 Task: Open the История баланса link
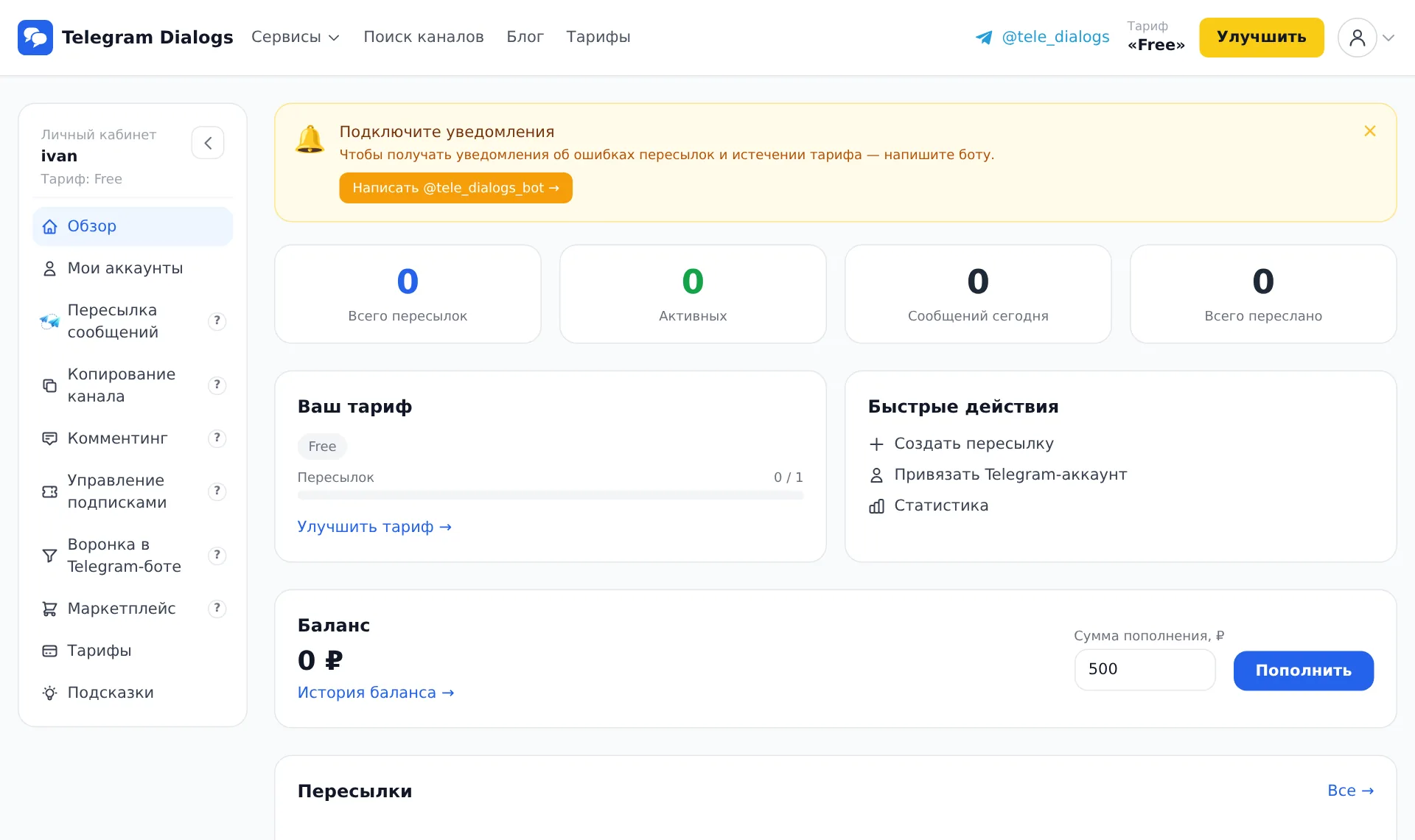click(x=376, y=693)
